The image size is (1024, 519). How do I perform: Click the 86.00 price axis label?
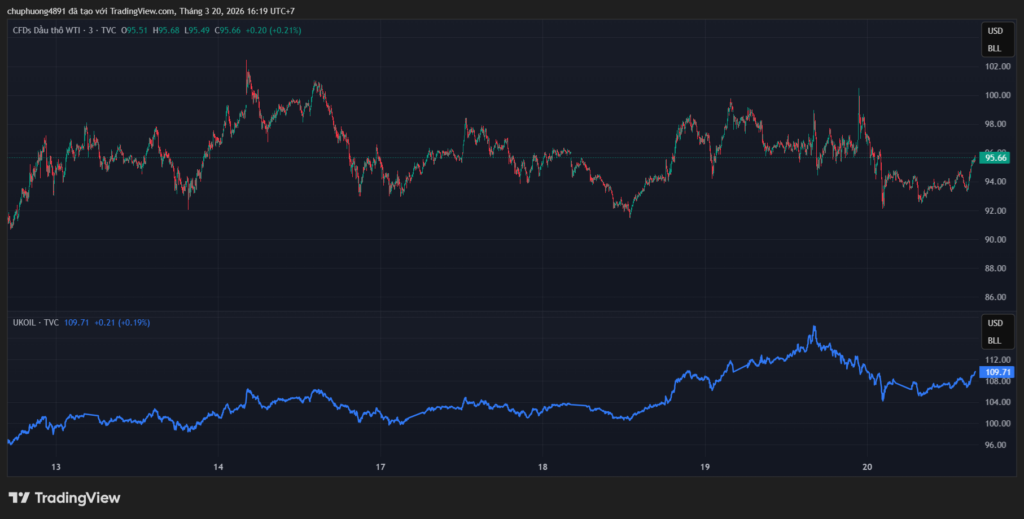pos(996,298)
